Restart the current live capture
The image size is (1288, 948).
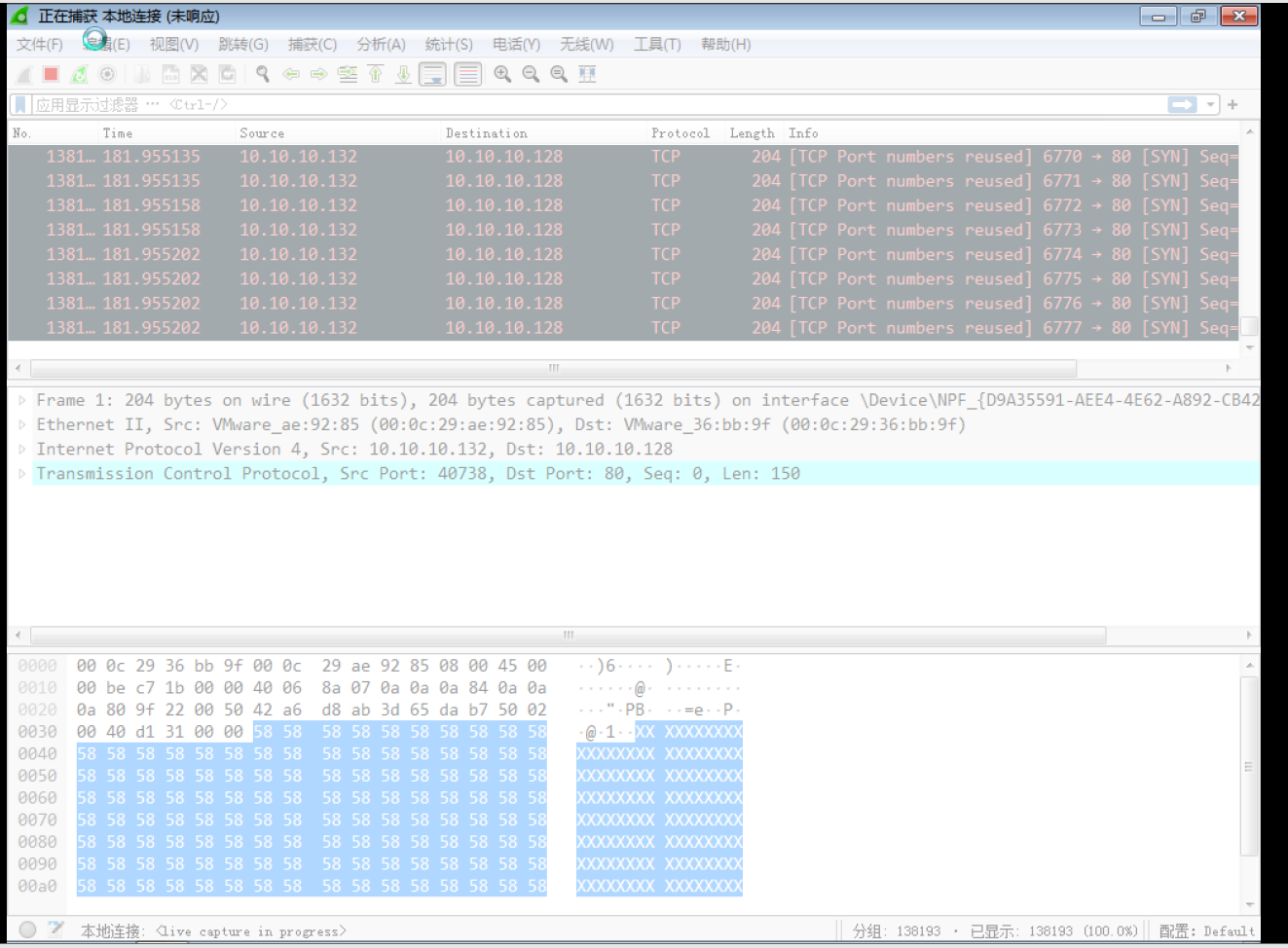click(78, 74)
